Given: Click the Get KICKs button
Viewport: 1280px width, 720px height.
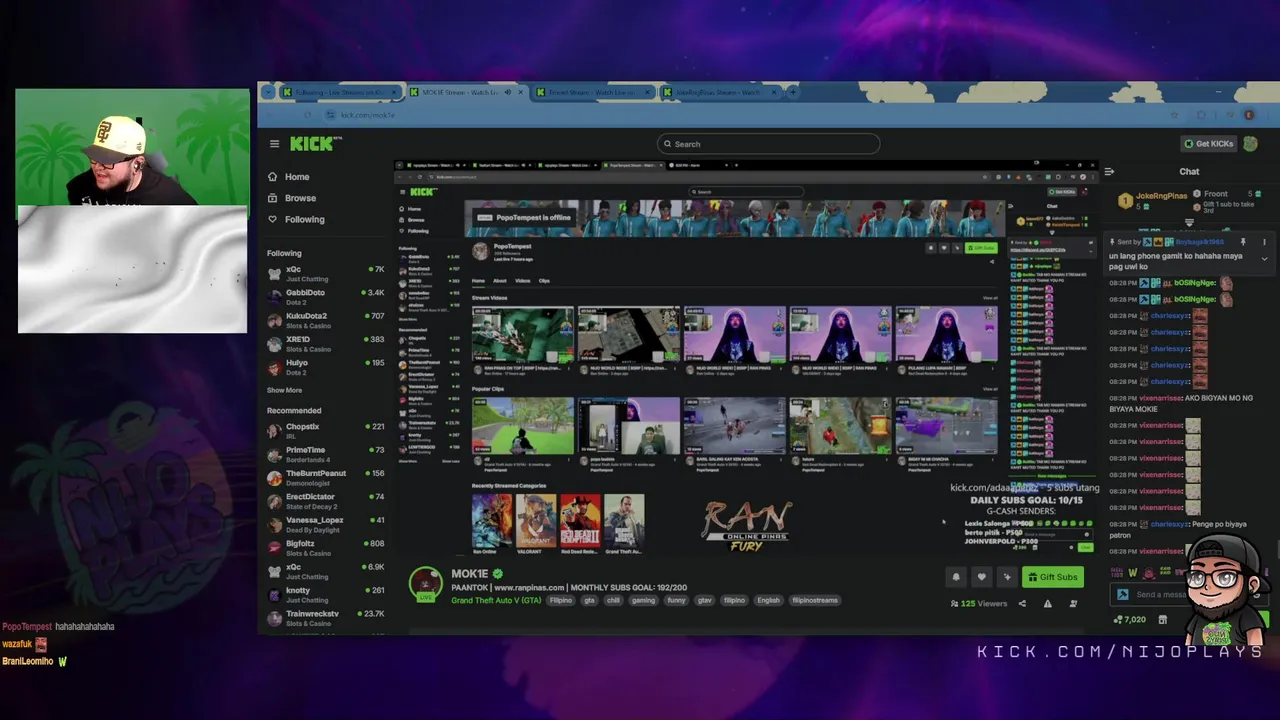Looking at the screenshot, I should pyautogui.click(x=1208, y=144).
